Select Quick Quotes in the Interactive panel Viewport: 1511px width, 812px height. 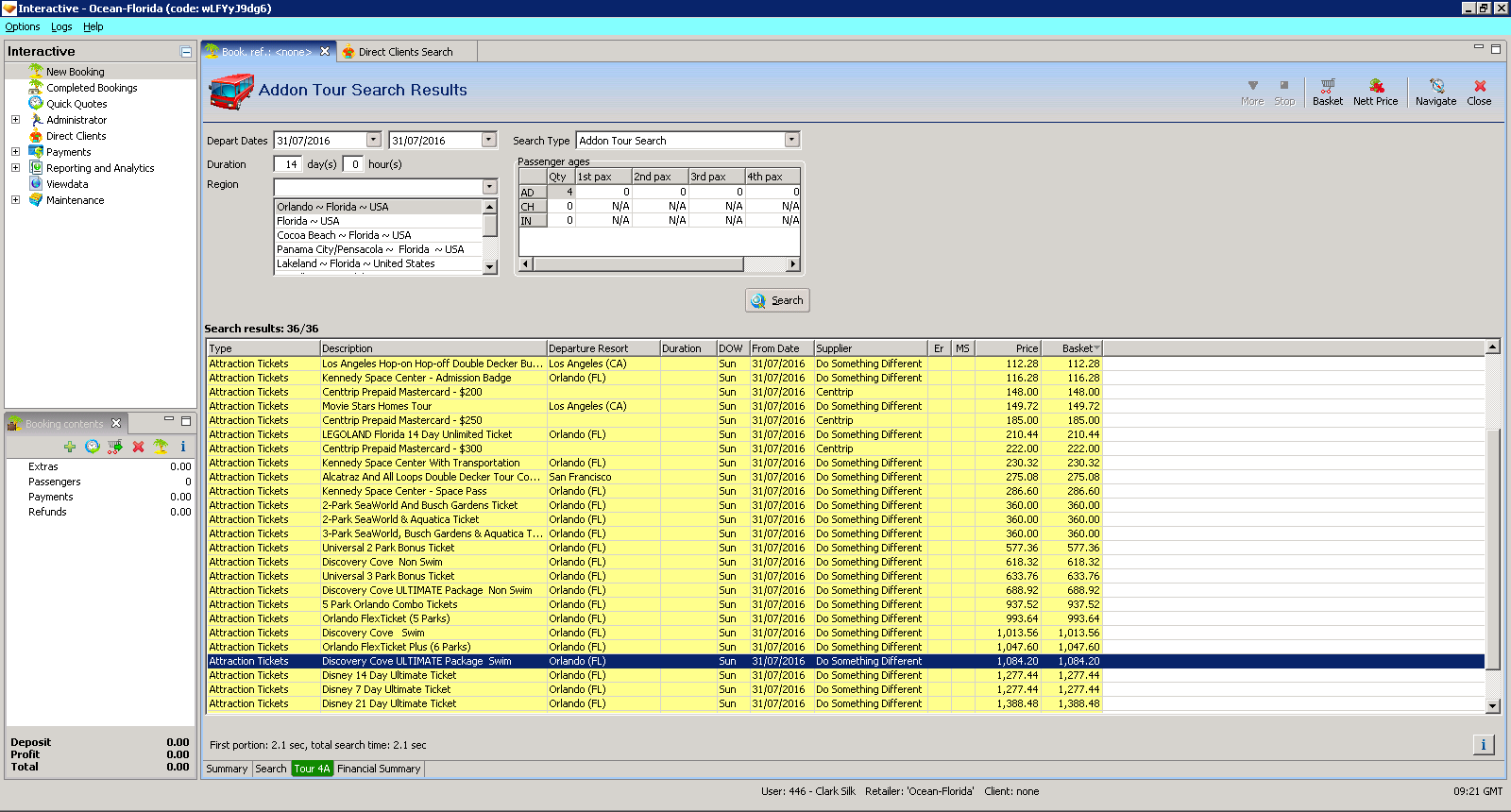pyautogui.click(x=76, y=104)
